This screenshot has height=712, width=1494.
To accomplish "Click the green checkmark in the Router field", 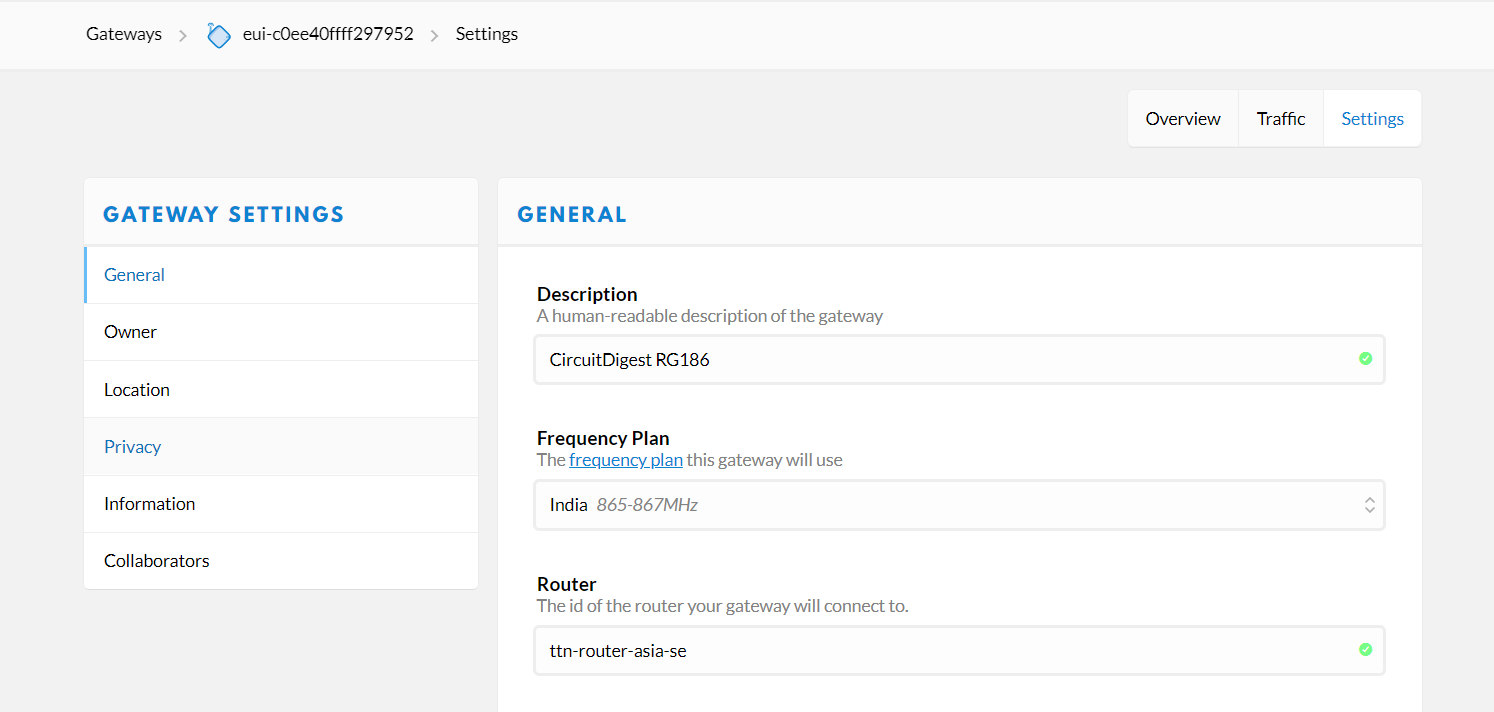I will [1365, 650].
